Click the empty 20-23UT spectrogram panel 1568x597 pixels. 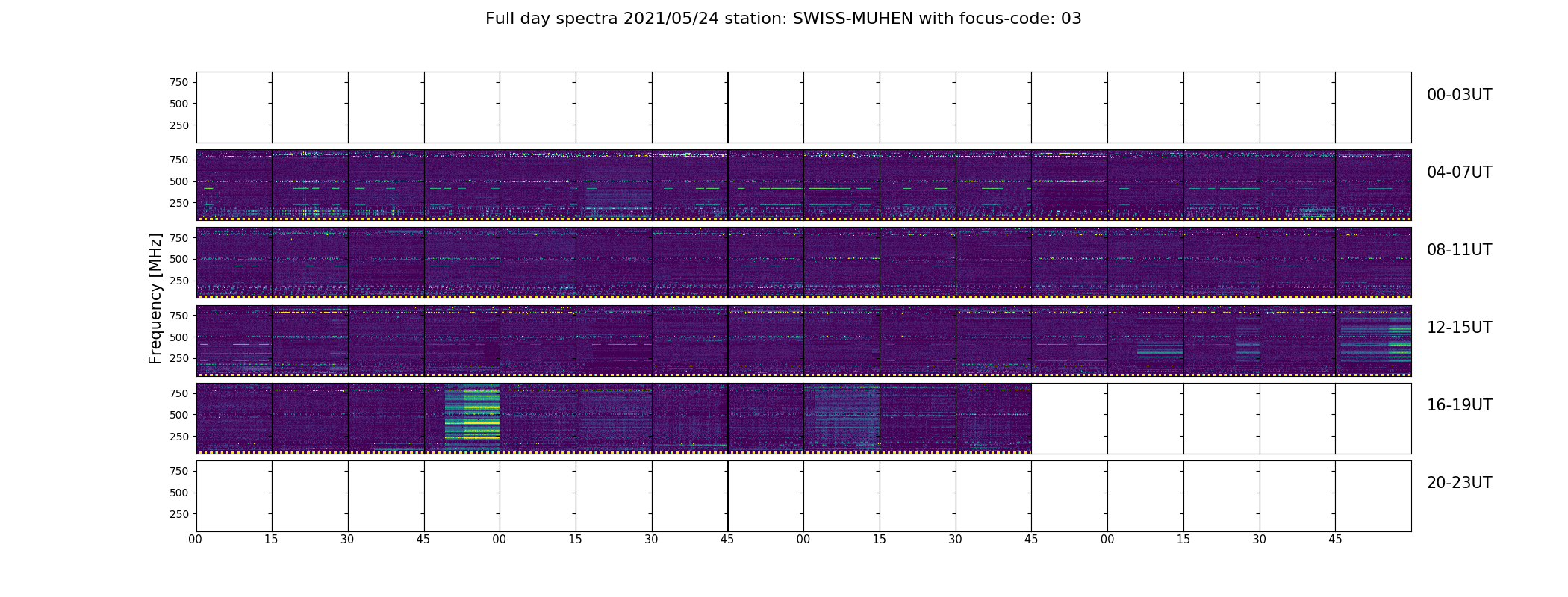pos(803,496)
